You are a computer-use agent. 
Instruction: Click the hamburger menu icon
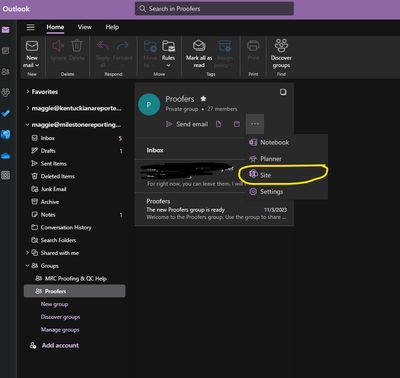pyautogui.click(x=31, y=27)
